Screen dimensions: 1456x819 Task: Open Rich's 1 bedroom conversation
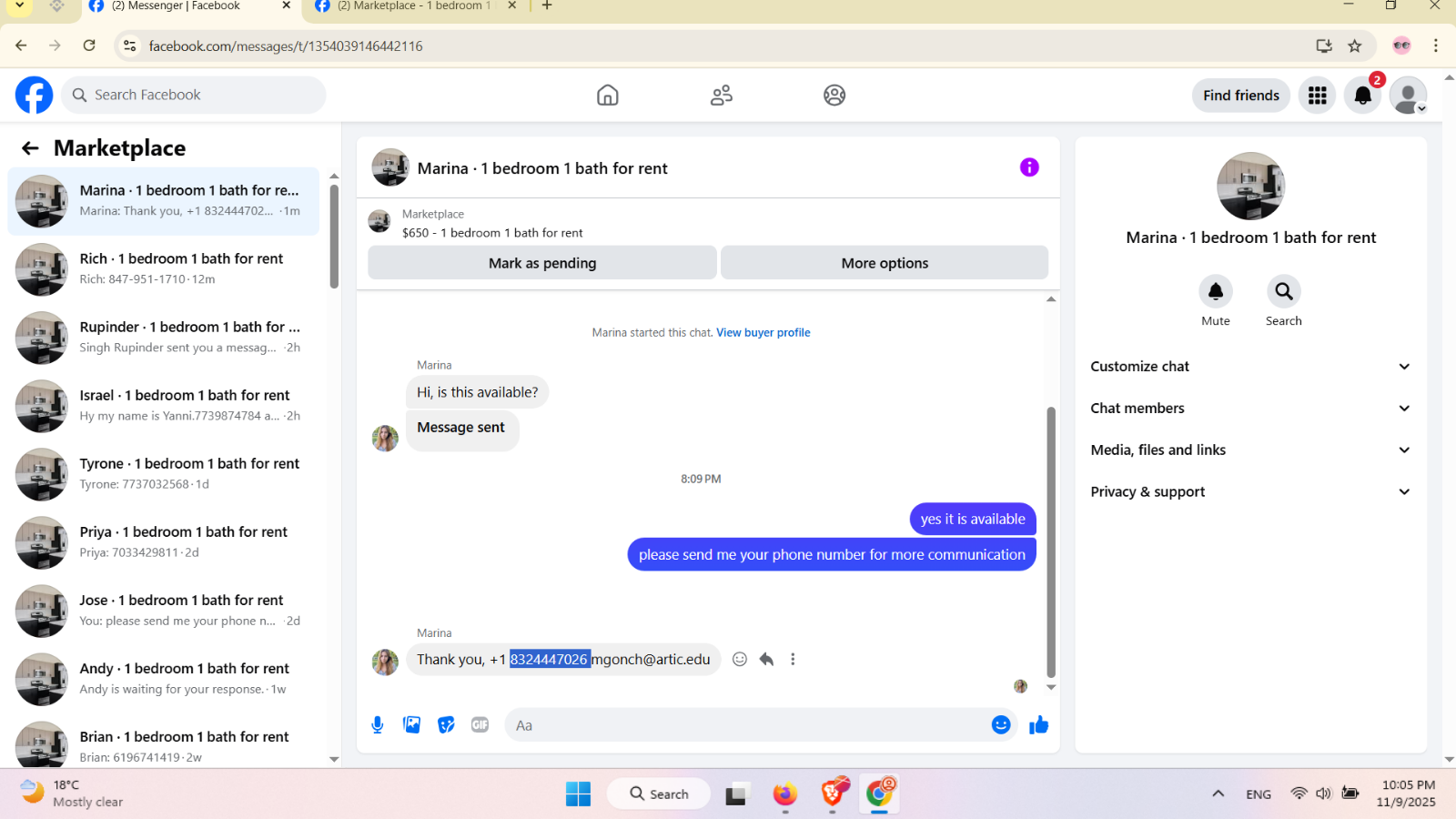(x=164, y=269)
